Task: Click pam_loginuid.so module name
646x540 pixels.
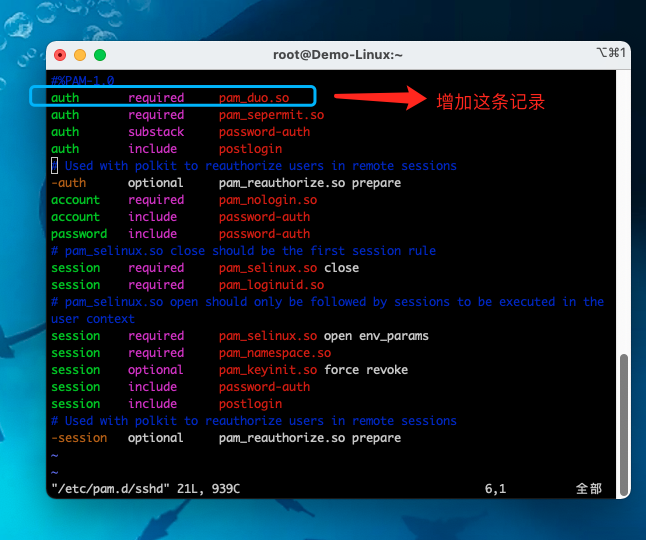Action: 271,285
